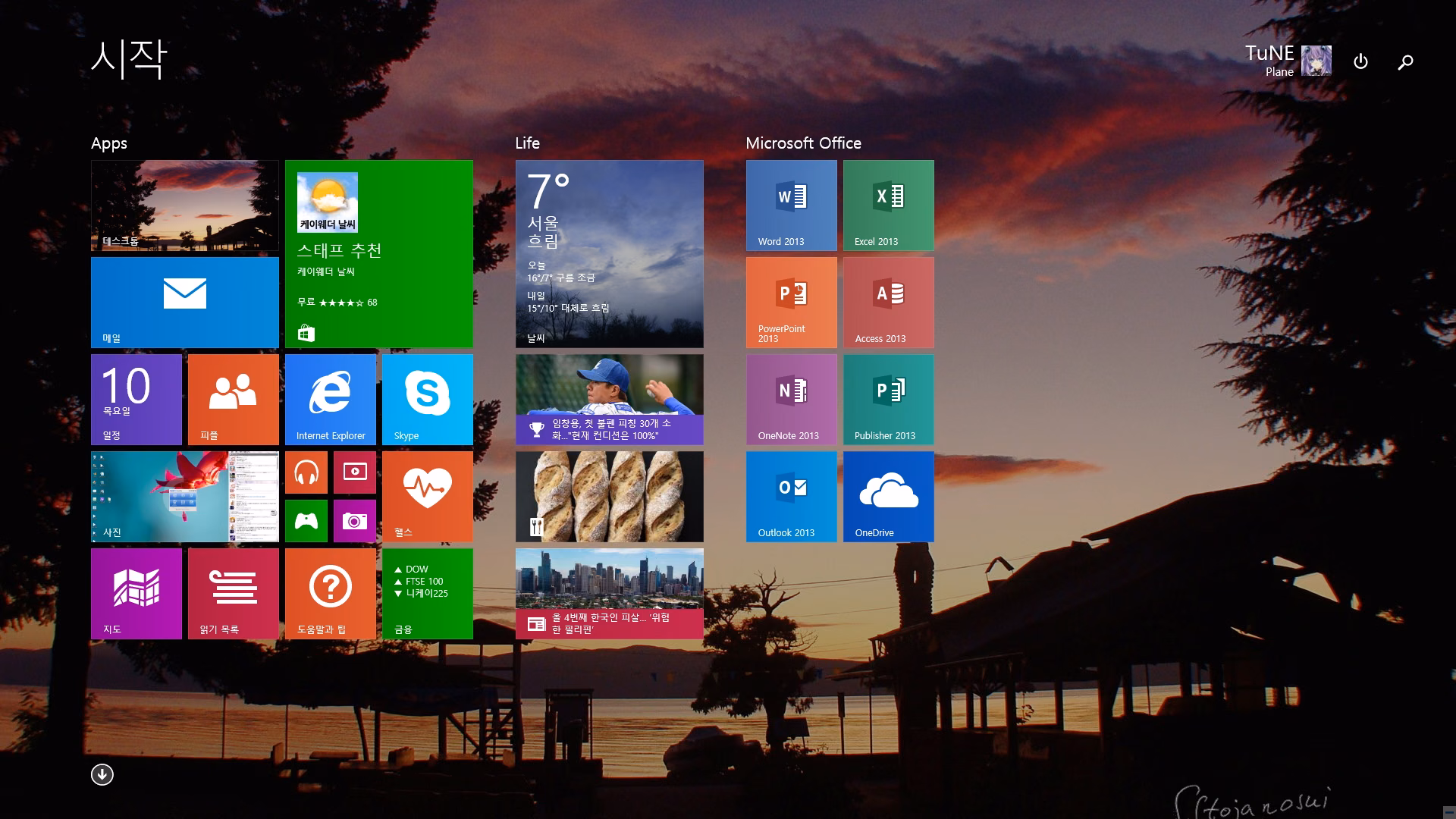Viewport: 1456px width, 819px height.
Task: Launch the Skype tile
Action: [x=427, y=400]
